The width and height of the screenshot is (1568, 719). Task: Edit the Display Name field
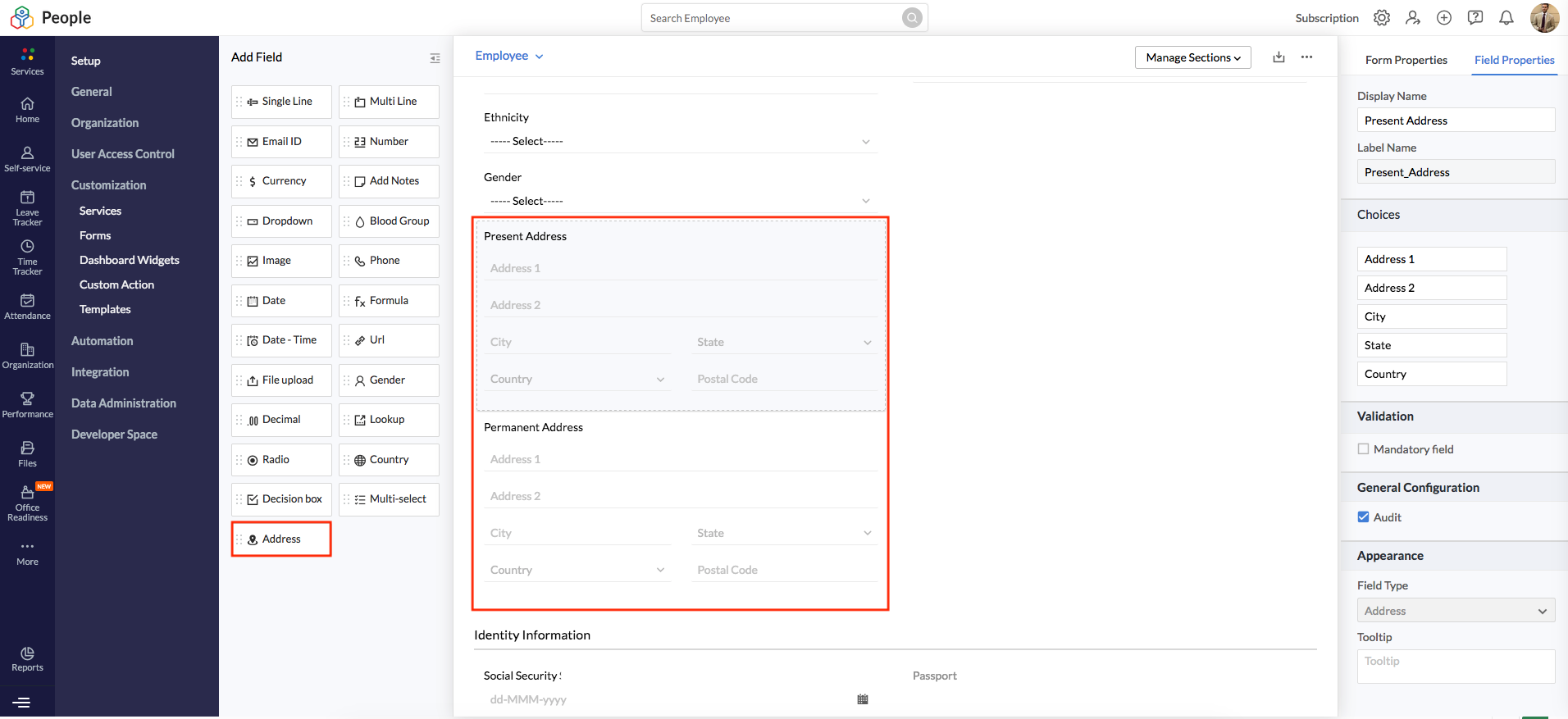click(1456, 121)
